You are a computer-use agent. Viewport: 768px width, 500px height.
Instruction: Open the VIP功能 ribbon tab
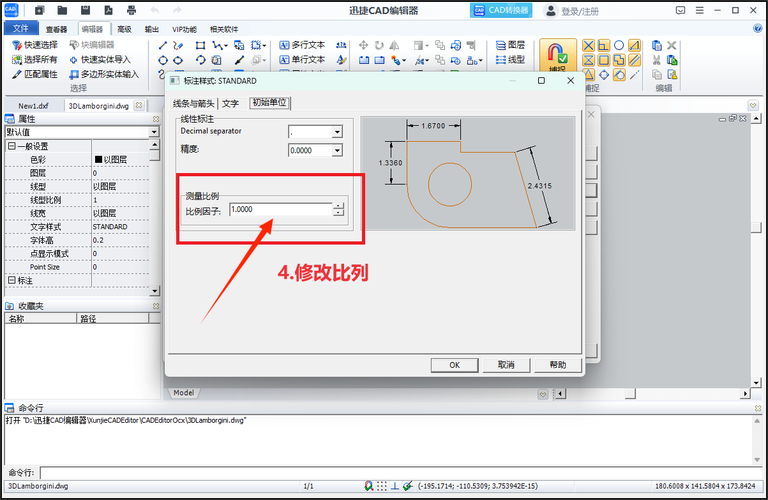[184, 29]
